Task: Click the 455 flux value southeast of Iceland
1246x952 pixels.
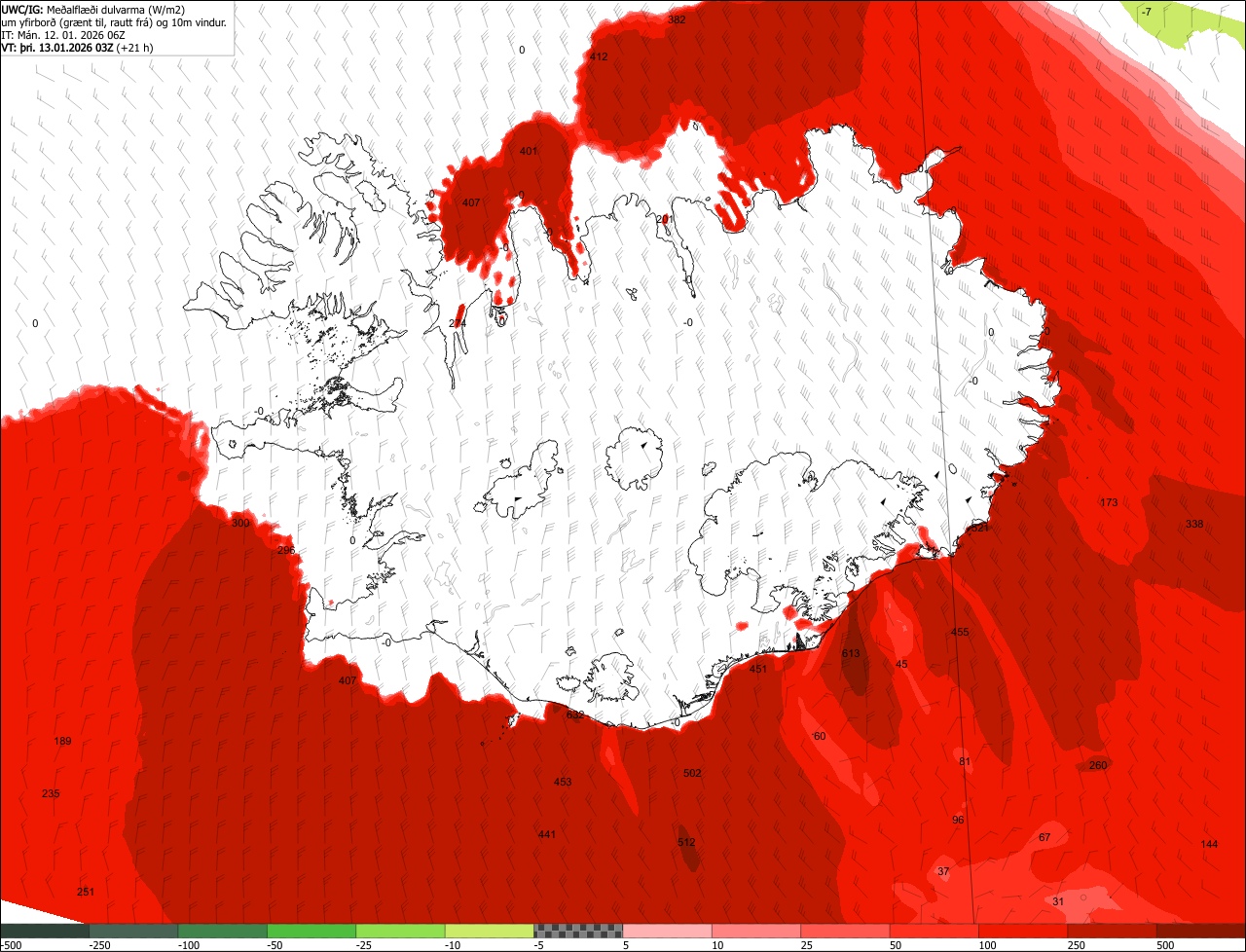Action: click(960, 632)
